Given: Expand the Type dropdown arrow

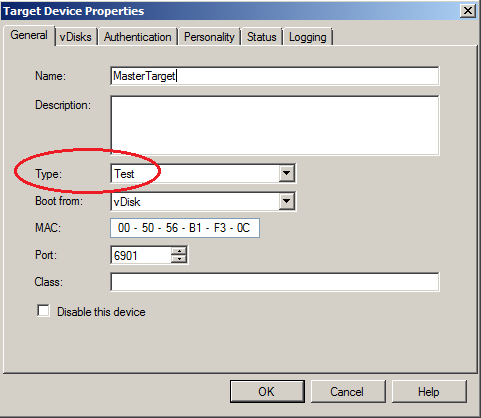Looking at the screenshot, I should [x=287, y=173].
